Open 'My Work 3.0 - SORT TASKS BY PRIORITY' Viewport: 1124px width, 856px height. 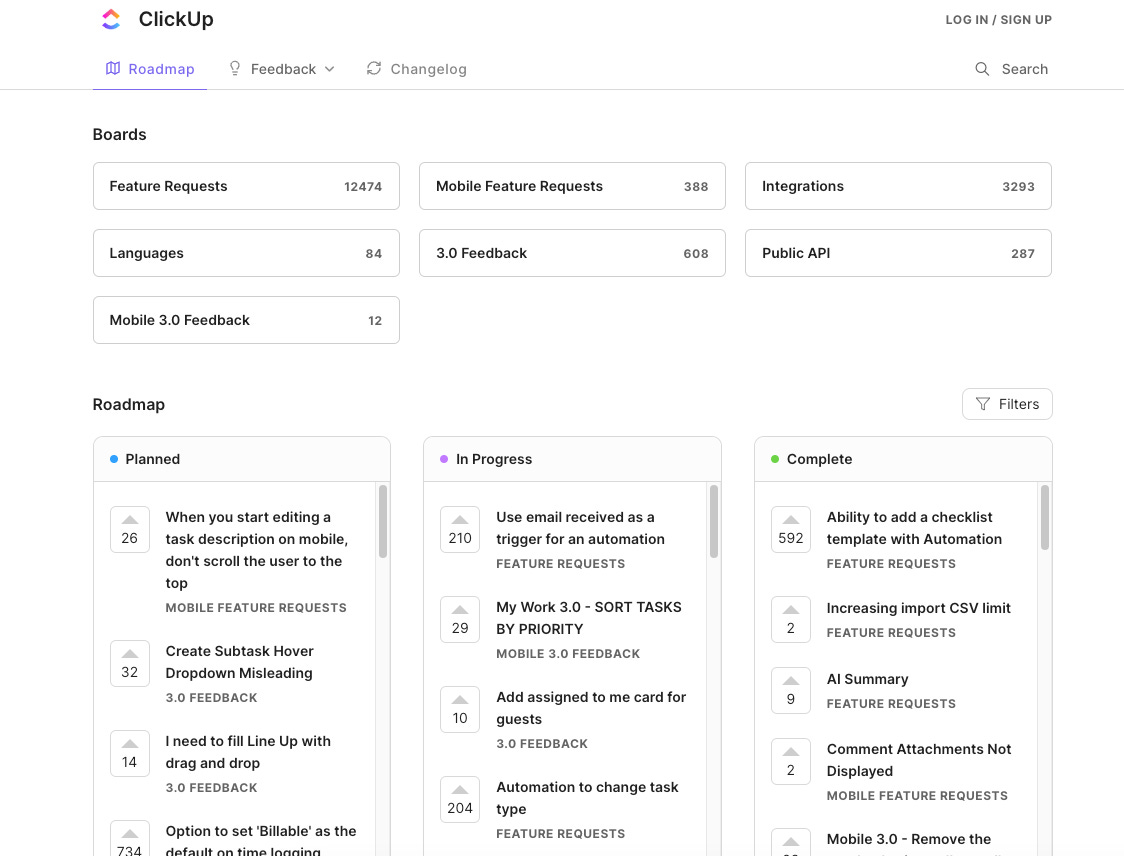coord(589,618)
